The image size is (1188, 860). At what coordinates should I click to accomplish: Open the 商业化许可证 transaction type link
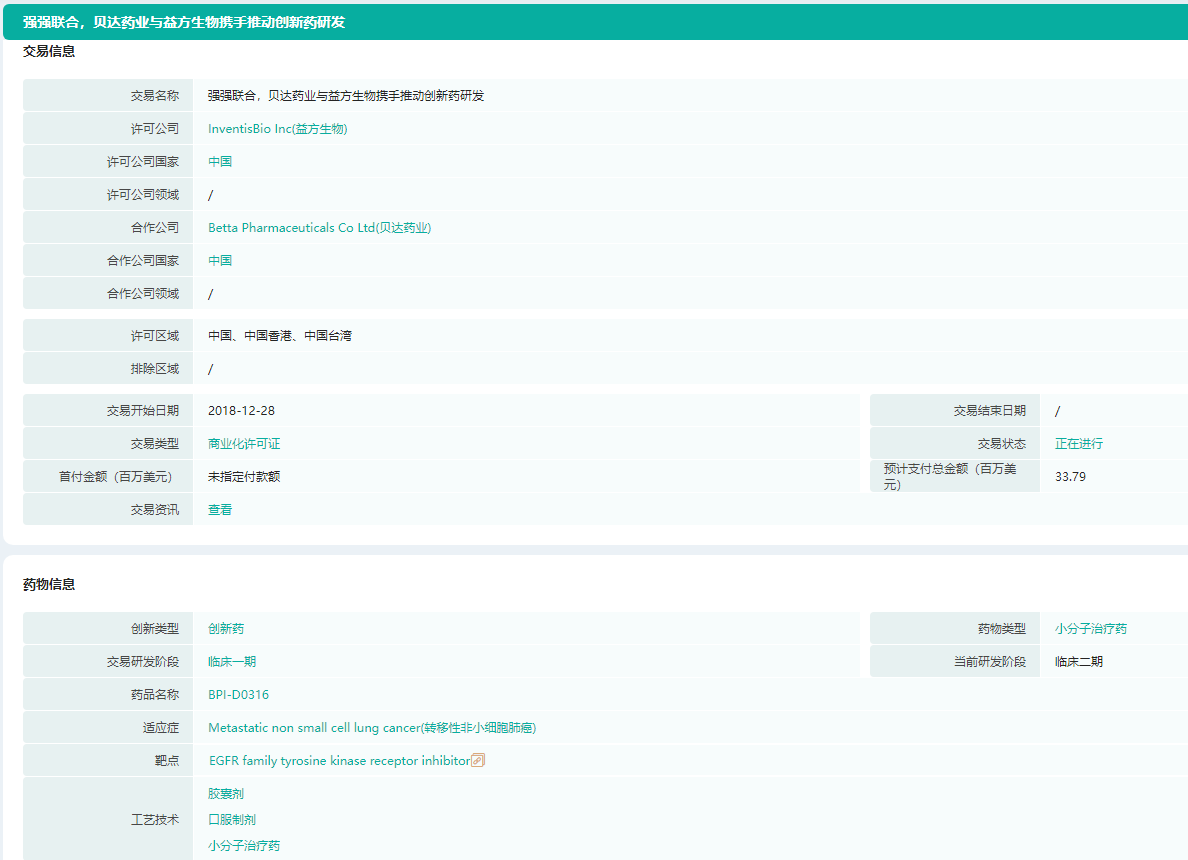point(244,443)
